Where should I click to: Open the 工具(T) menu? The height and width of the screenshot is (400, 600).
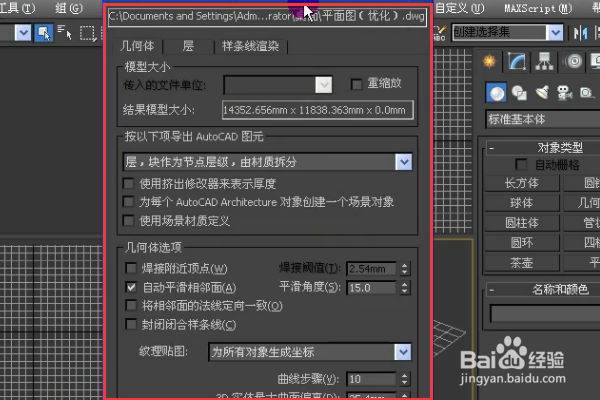coord(17,8)
